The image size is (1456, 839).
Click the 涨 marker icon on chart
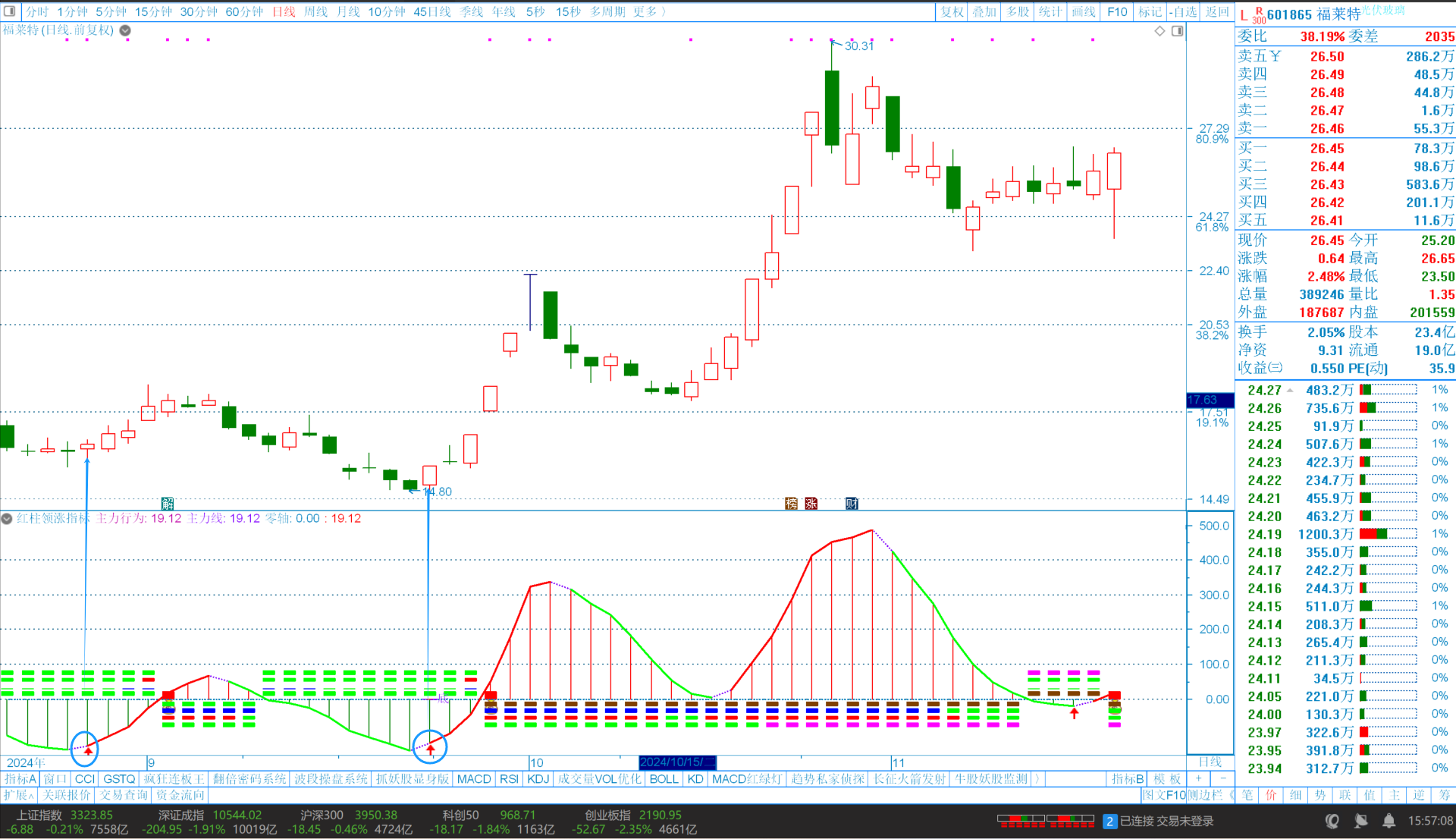coord(811,504)
